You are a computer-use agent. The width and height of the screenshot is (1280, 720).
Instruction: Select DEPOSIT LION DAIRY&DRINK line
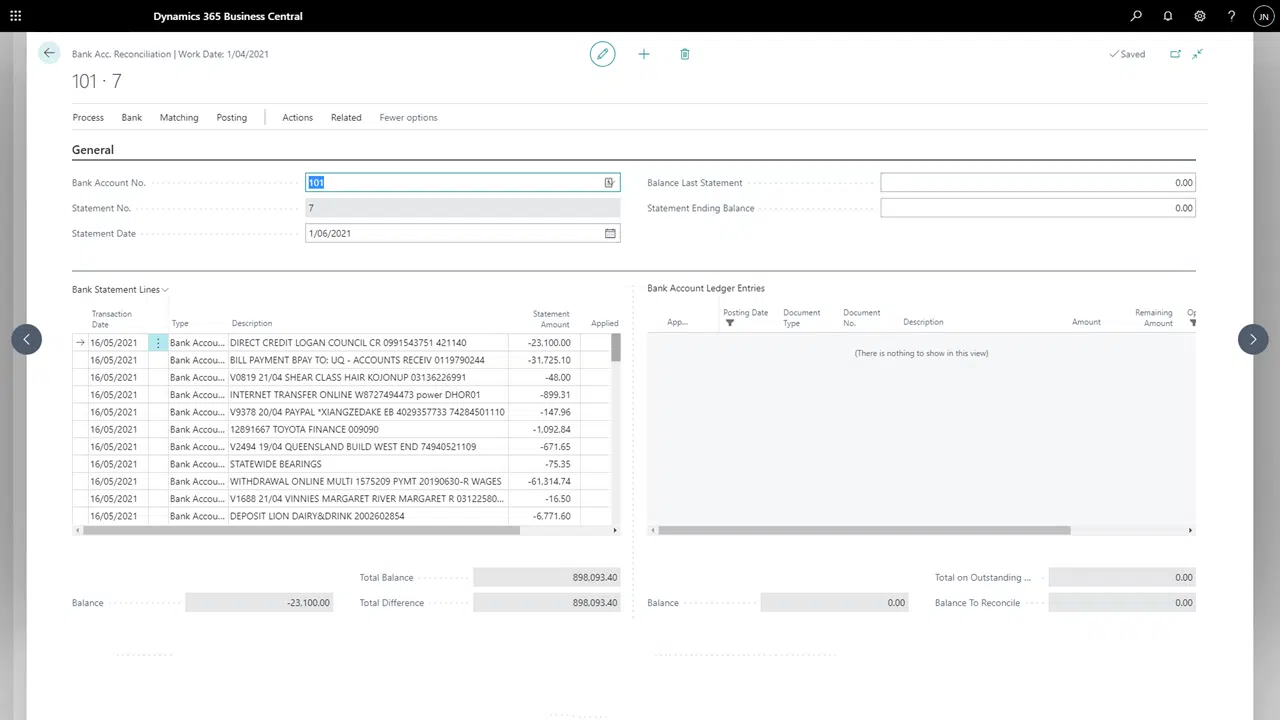317,516
